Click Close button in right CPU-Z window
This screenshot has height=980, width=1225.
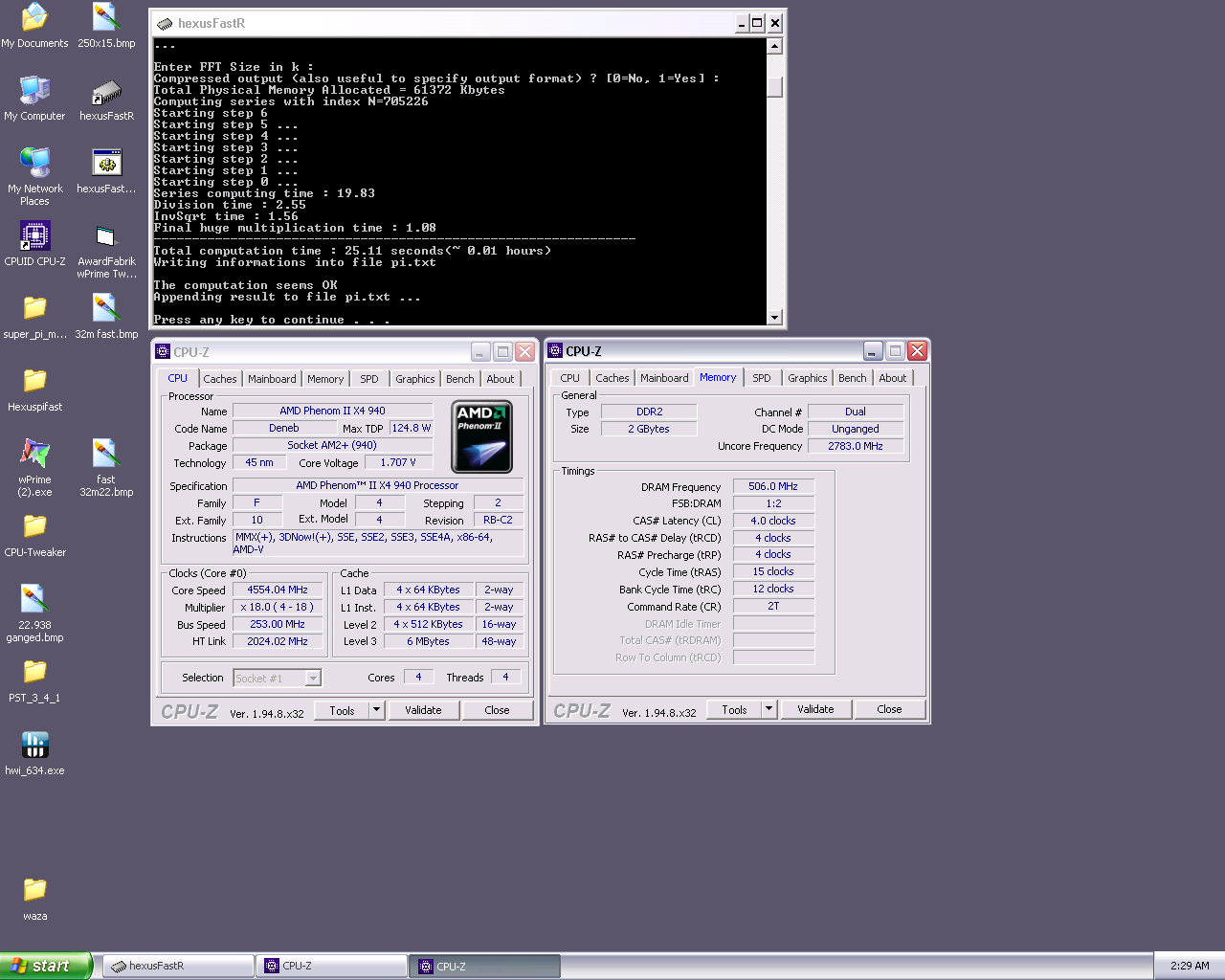[x=890, y=709]
